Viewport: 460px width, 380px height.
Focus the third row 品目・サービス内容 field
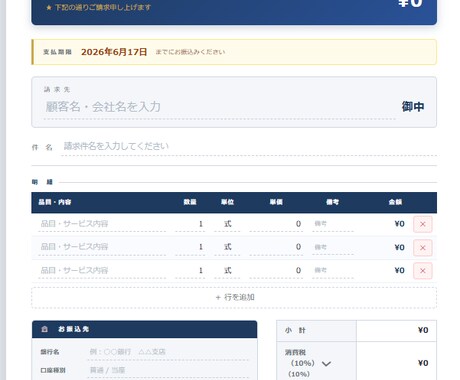coord(102,270)
